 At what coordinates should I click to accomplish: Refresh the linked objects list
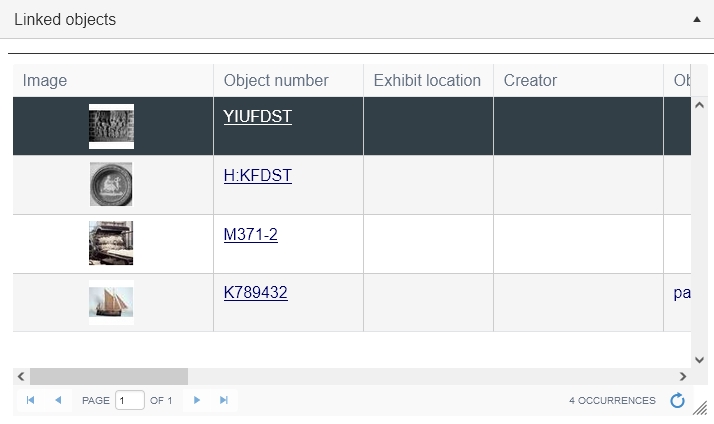(x=677, y=400)
